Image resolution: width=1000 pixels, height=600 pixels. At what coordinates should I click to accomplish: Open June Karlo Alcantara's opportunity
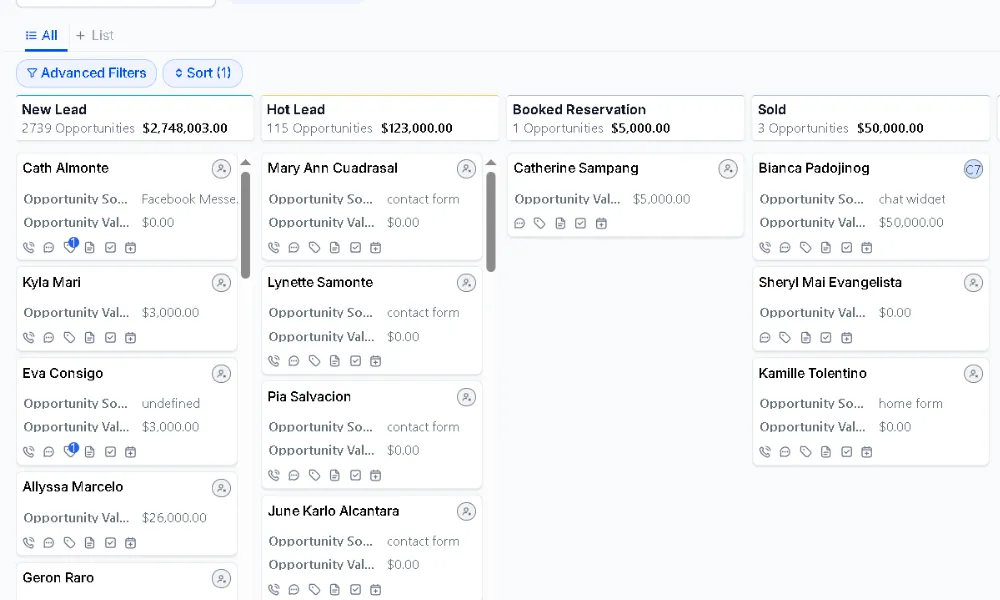coord(333,511)
